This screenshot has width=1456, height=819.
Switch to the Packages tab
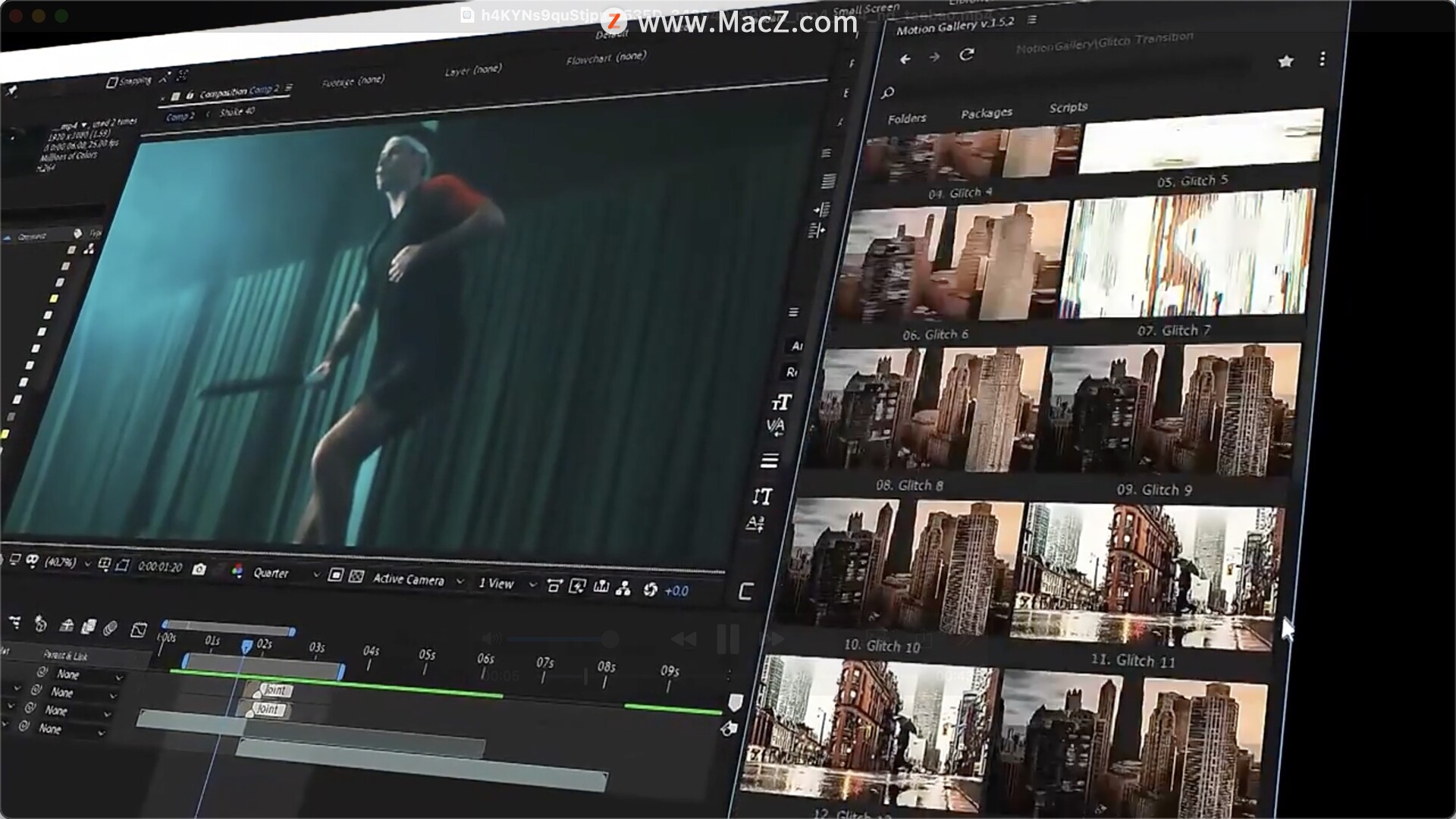click(x=986, y=113)
